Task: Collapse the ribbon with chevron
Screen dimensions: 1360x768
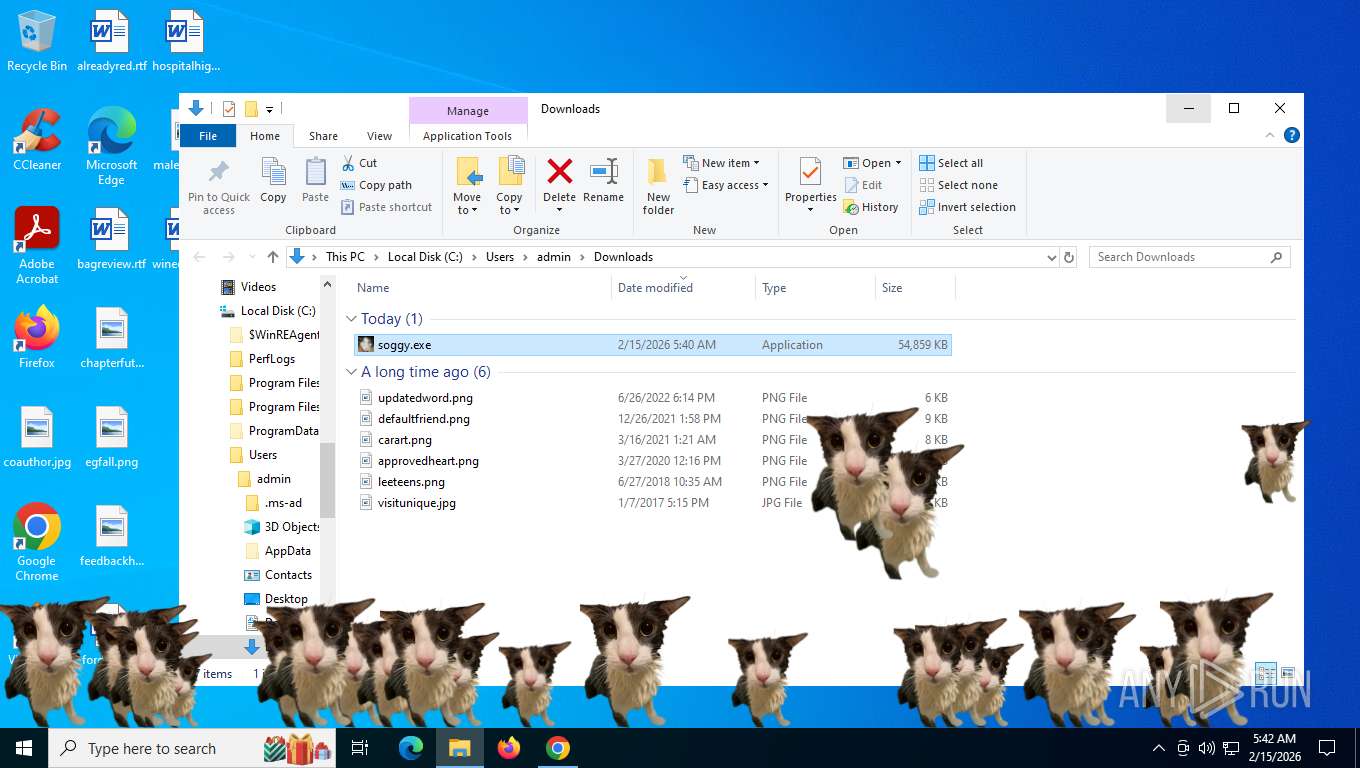Action: click(1271, 135)
